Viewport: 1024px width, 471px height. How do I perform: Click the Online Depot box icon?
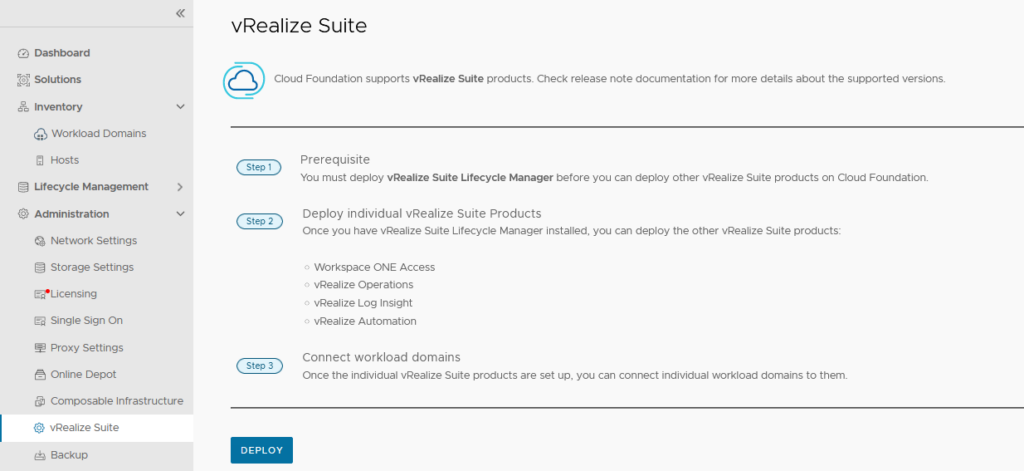point(40,374)
